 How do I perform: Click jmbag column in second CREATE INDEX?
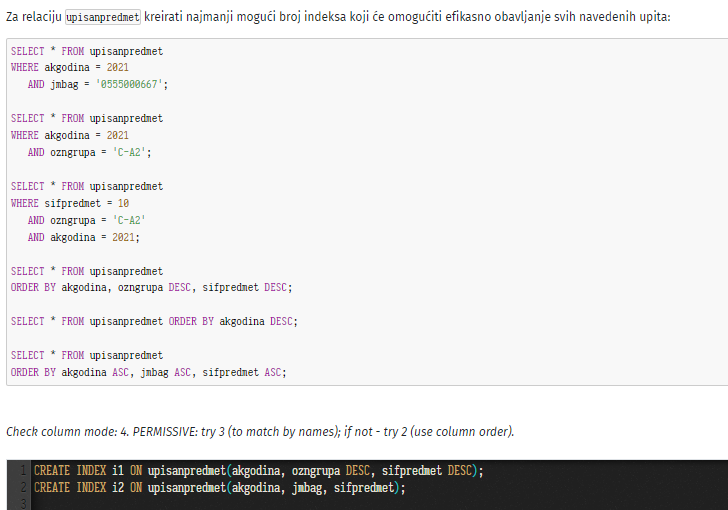tap(306, 488)
